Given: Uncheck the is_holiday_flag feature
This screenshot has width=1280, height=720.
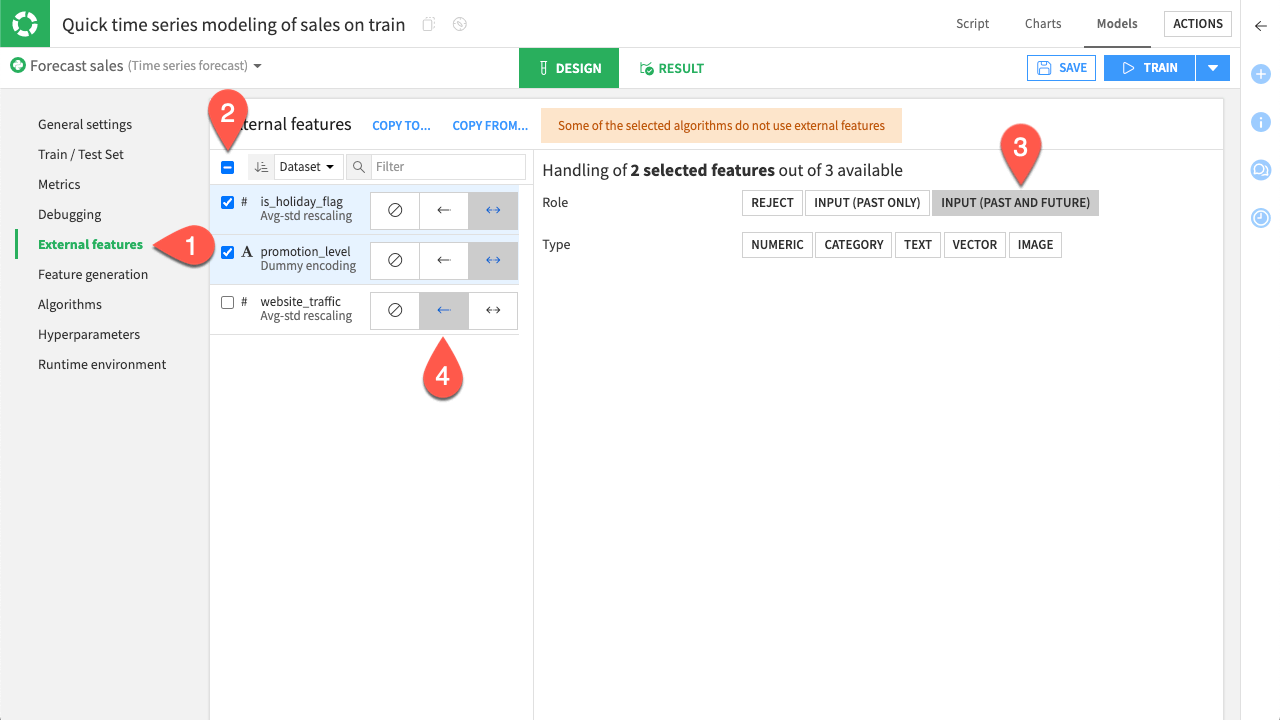Looking at the screenshot, I should click(x=227, y=202).
